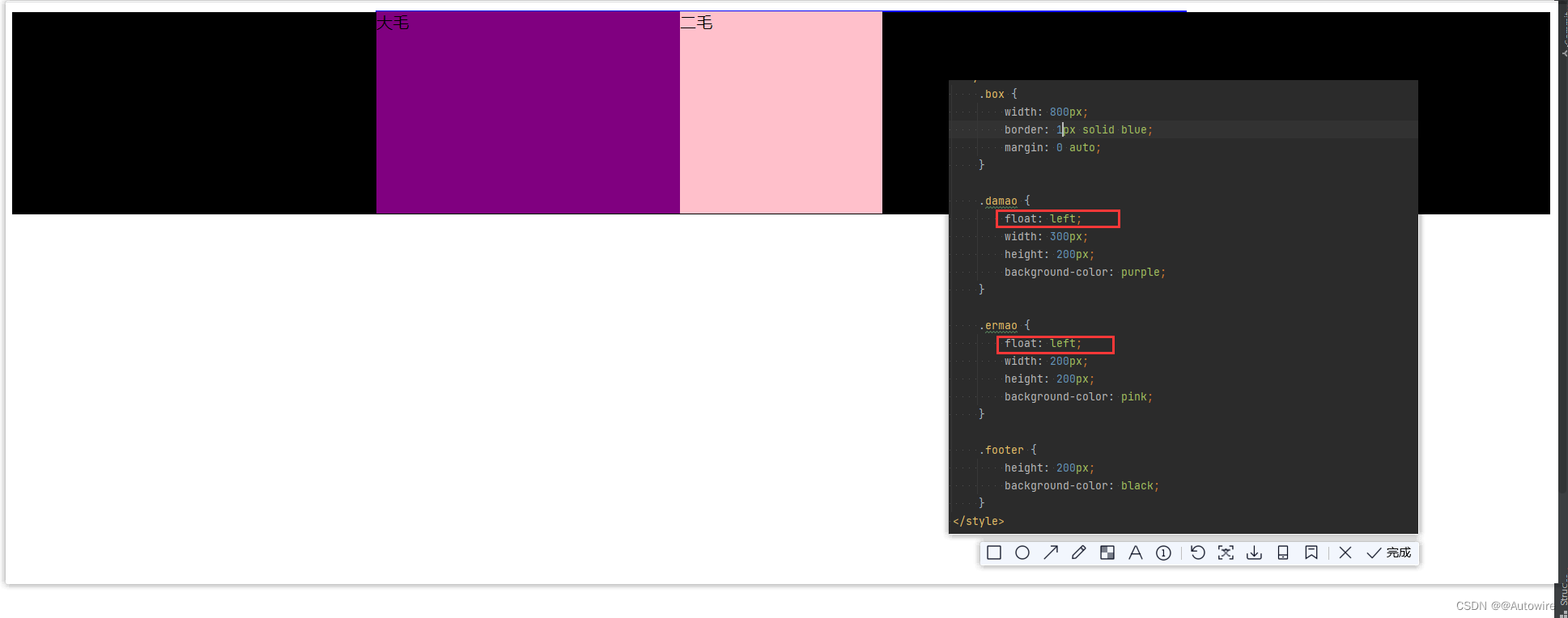Click 'background-color: purple' line
Screen dimensions: 1568x618
(1085, 272)
